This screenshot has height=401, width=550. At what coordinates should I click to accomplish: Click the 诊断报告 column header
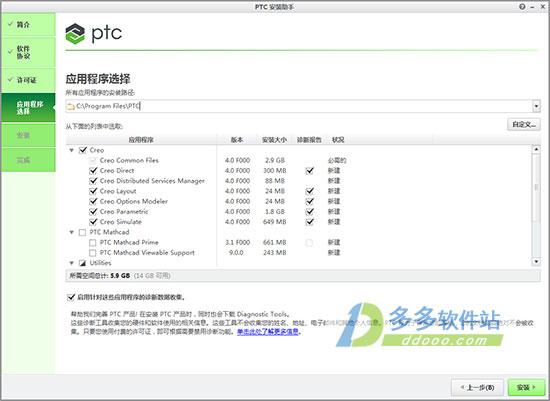[309, 140]
